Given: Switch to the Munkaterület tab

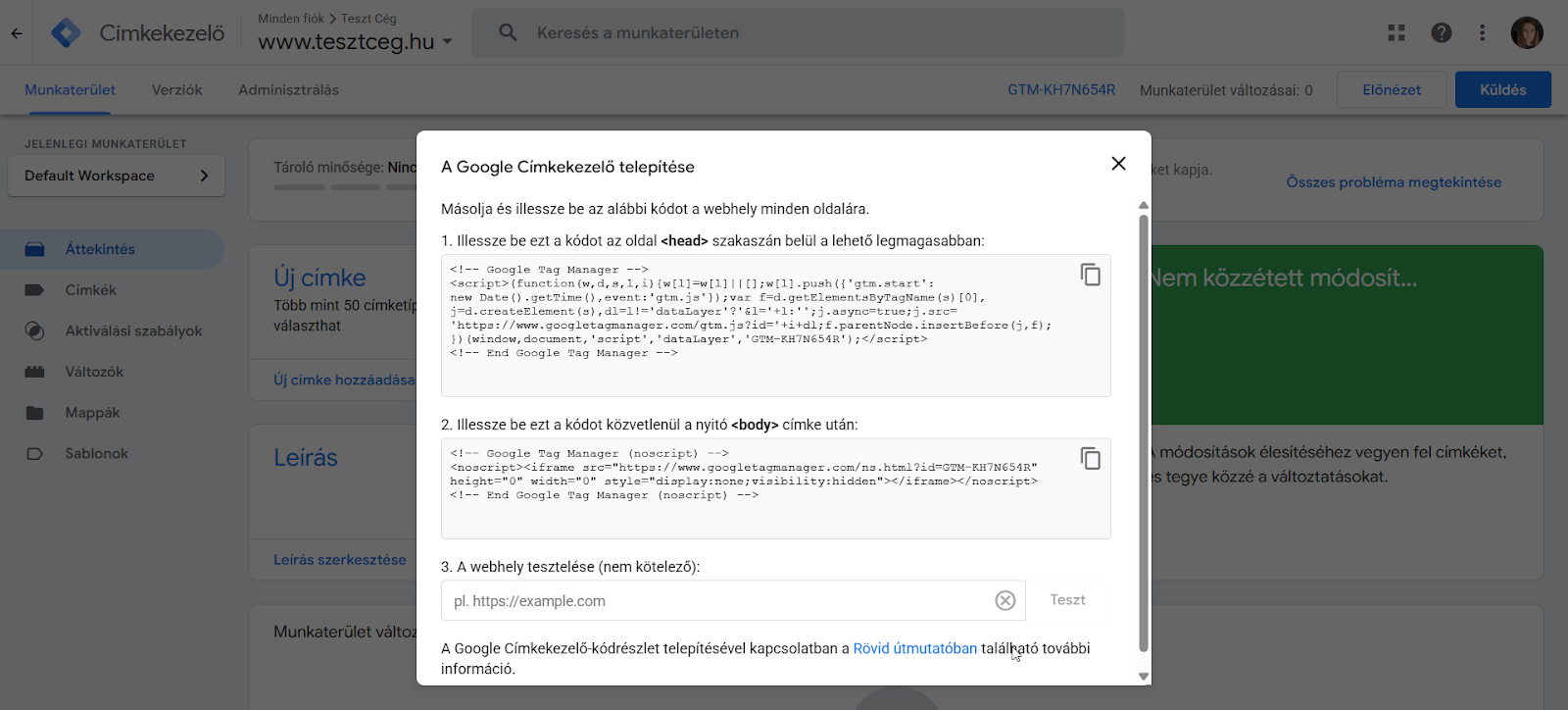Looking at the screenshot, I should [x=70, y=89].
